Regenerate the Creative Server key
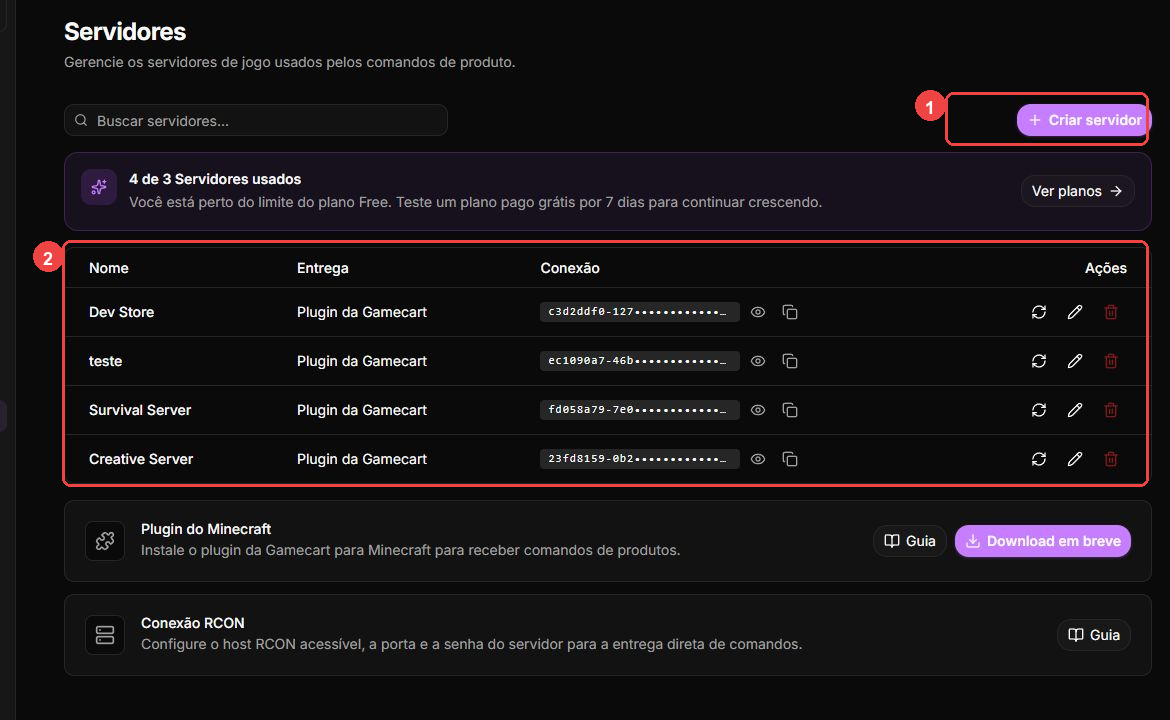The height and width of the screenshot is (720, 1170). coord(1039,460)
